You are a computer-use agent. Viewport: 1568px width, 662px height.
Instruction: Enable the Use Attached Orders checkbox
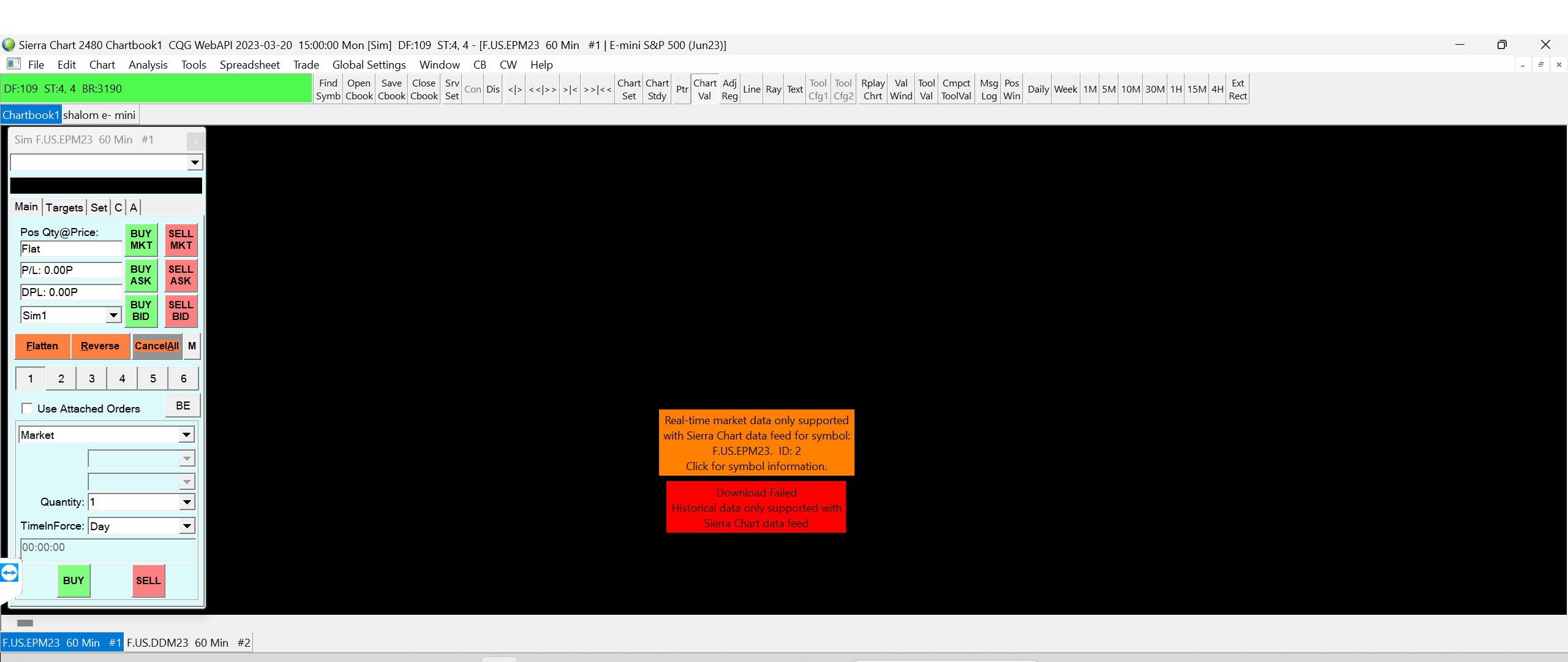27,409
